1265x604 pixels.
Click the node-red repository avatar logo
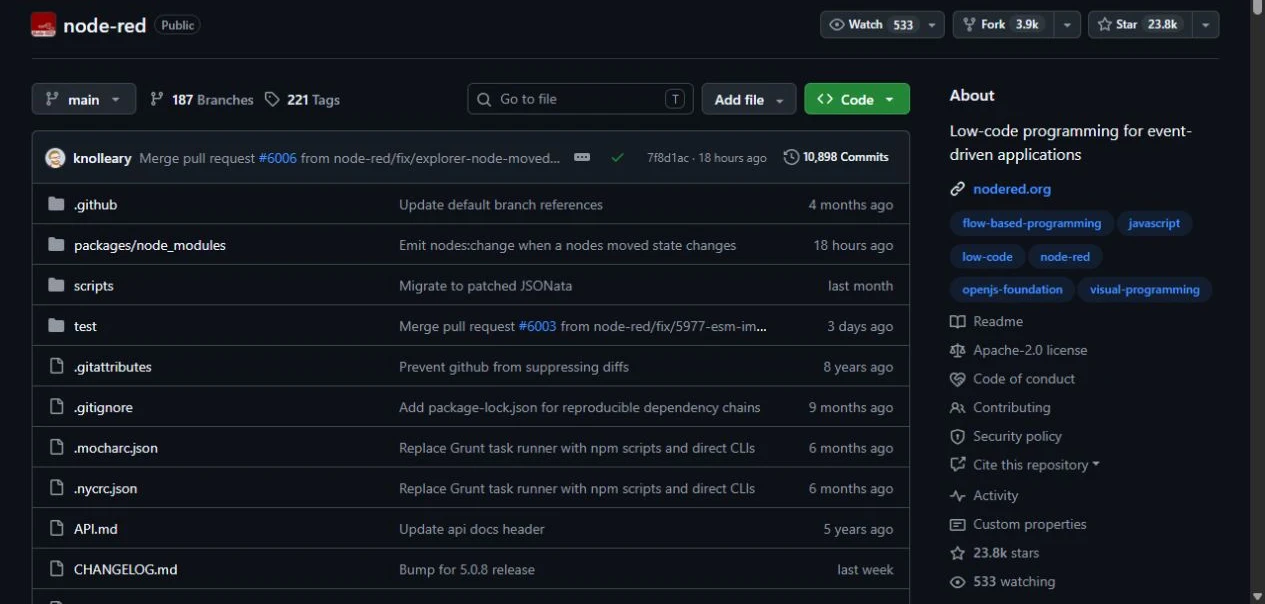(x=43, y=25)
